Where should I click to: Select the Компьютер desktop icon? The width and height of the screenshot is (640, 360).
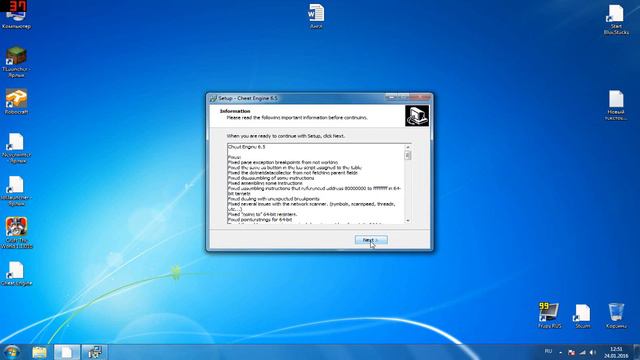[16, 16]
